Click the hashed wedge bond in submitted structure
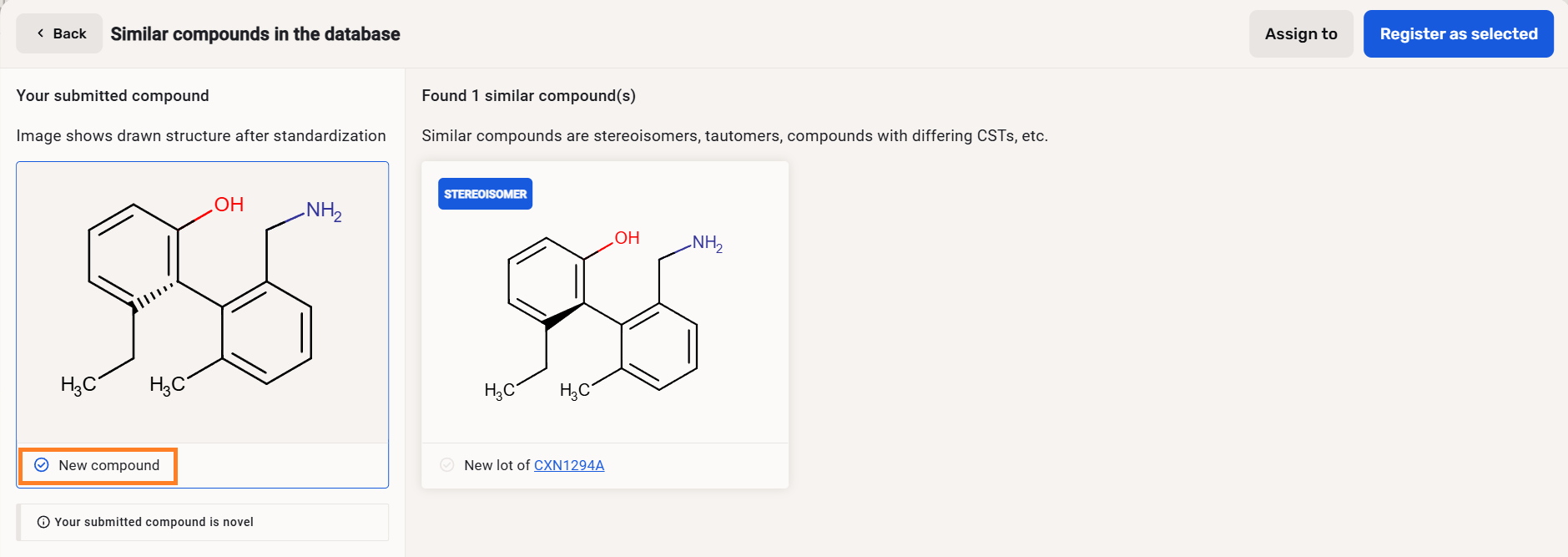 154,296
